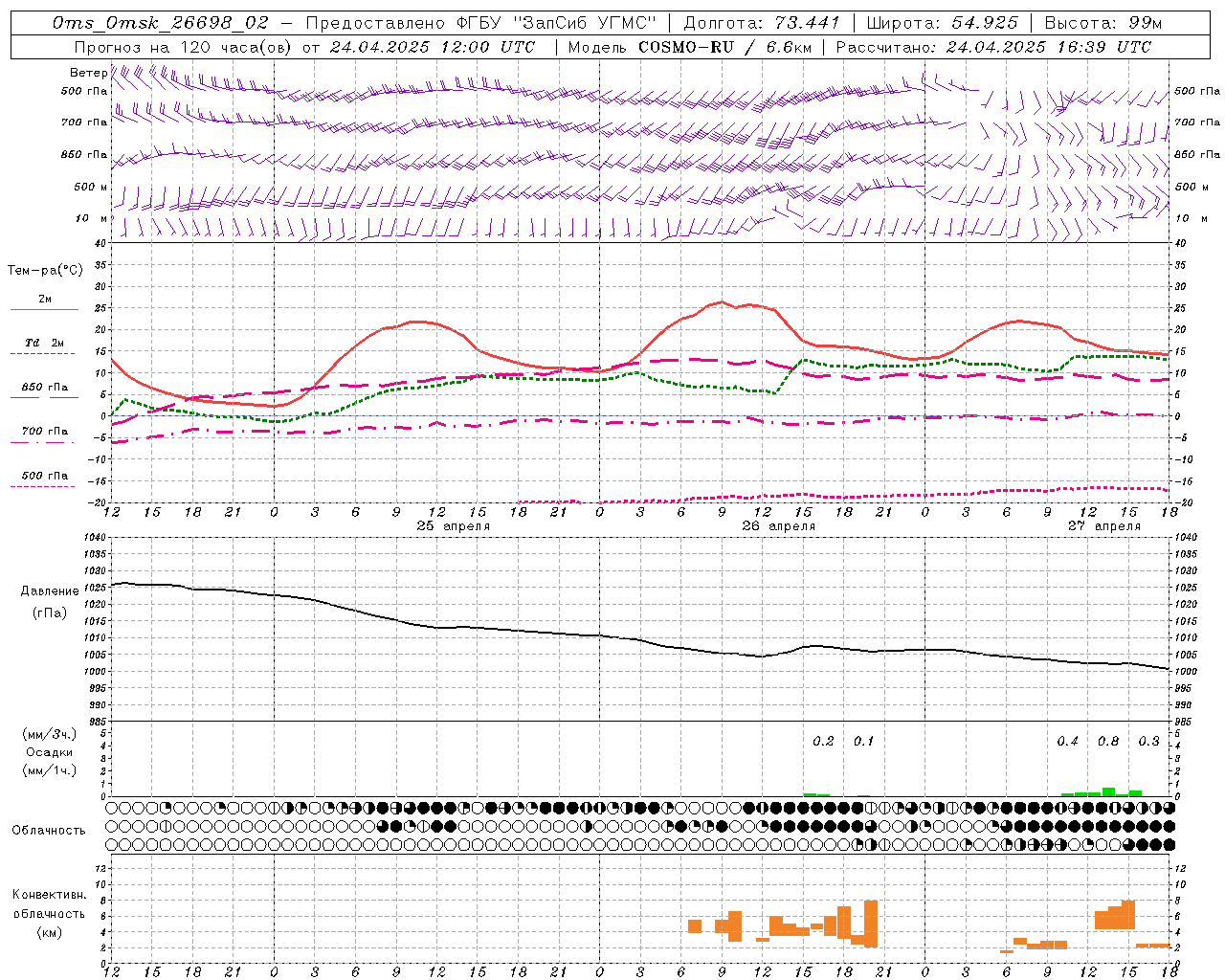Select the Td 2м legend label
This screenshot has height=980, width=1225.
click(44, 343)
